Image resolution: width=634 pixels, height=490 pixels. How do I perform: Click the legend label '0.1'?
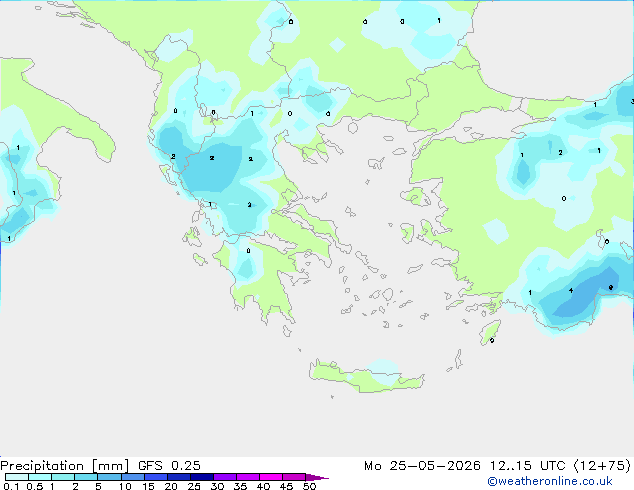point(11,486)
